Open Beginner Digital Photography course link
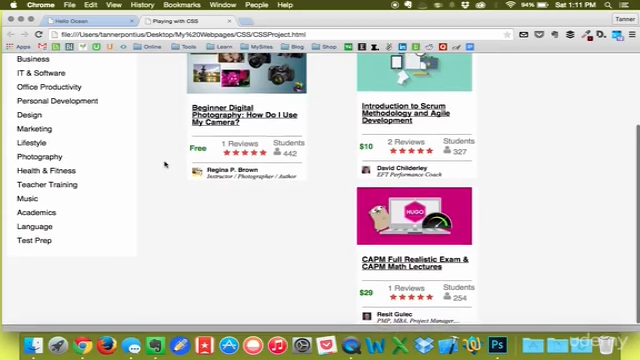Screen dimensions: 640x360 [244, 115]
